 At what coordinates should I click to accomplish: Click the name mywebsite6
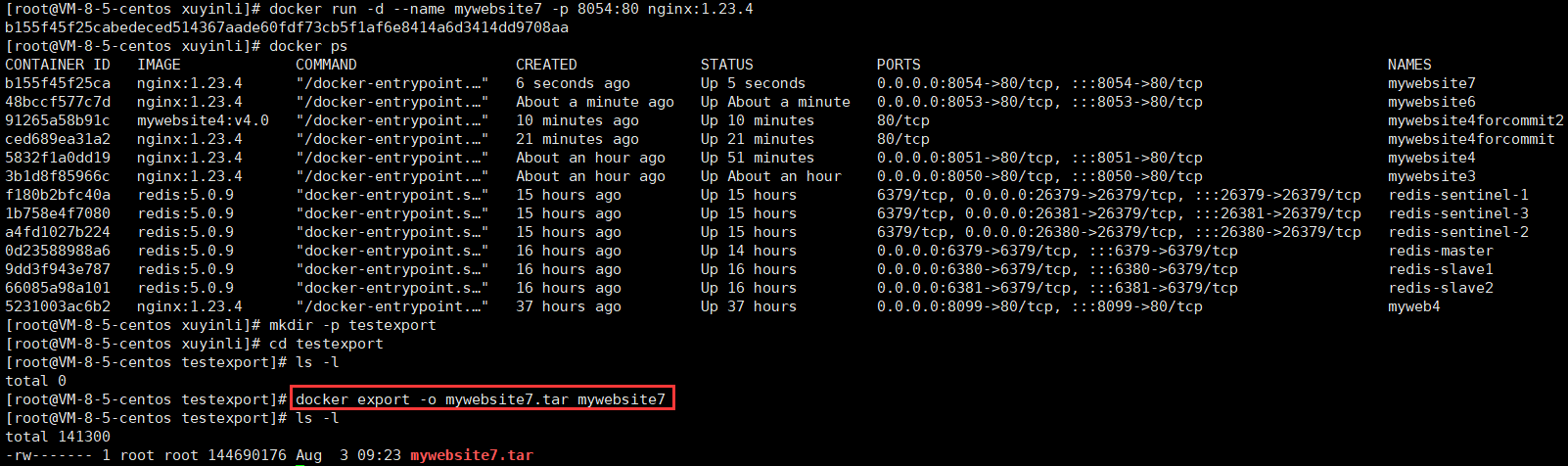[x=1432, y=102]
